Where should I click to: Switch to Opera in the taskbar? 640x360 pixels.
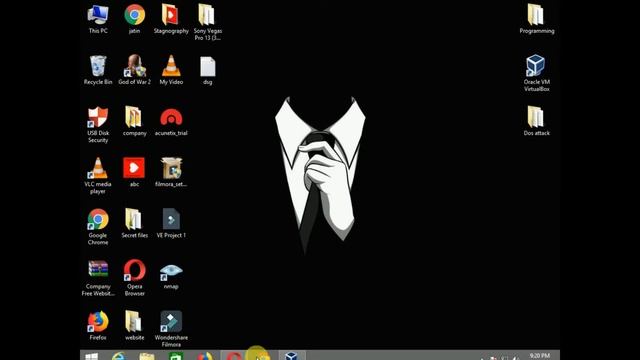(233, 356)
